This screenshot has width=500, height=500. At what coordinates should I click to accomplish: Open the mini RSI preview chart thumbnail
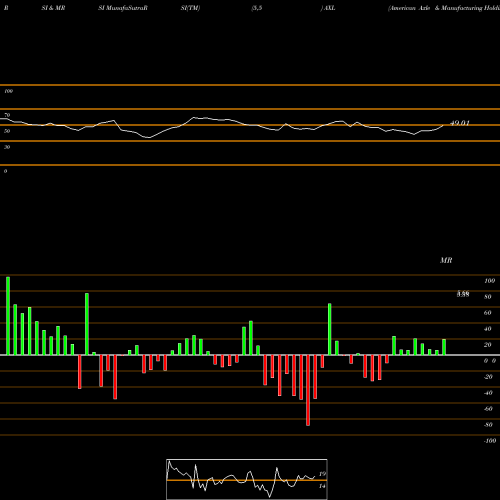(247, 479)
